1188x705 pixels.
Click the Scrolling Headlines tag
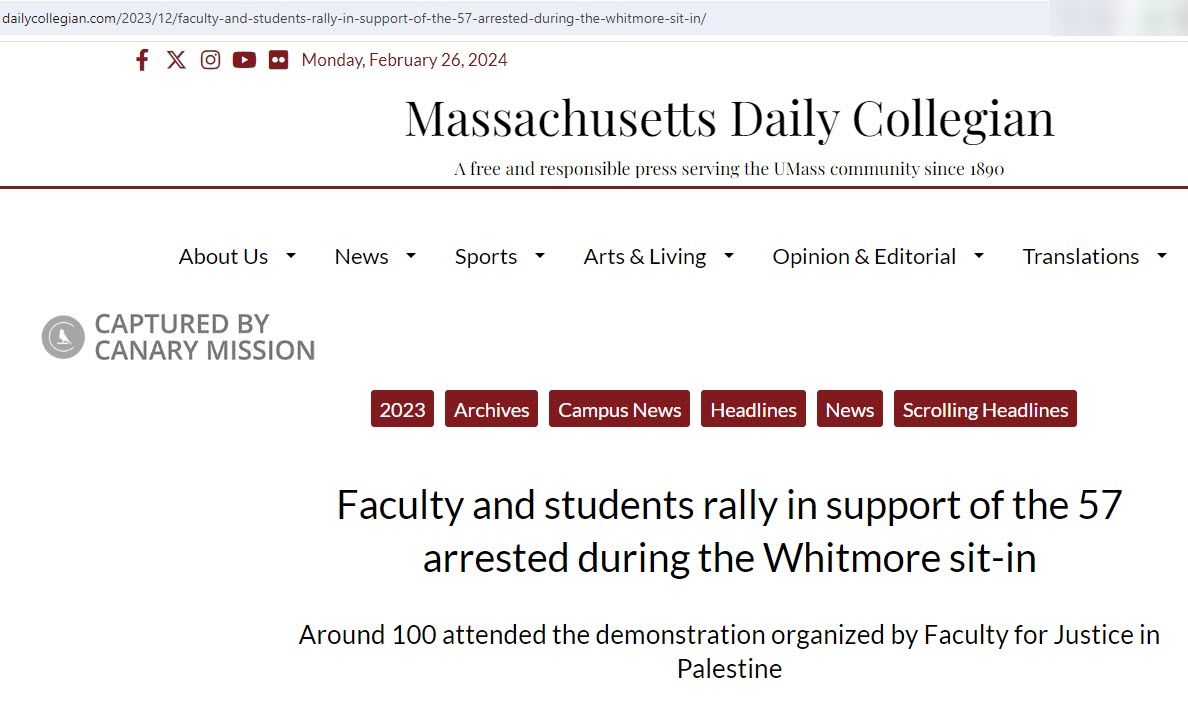click(985, 409)
